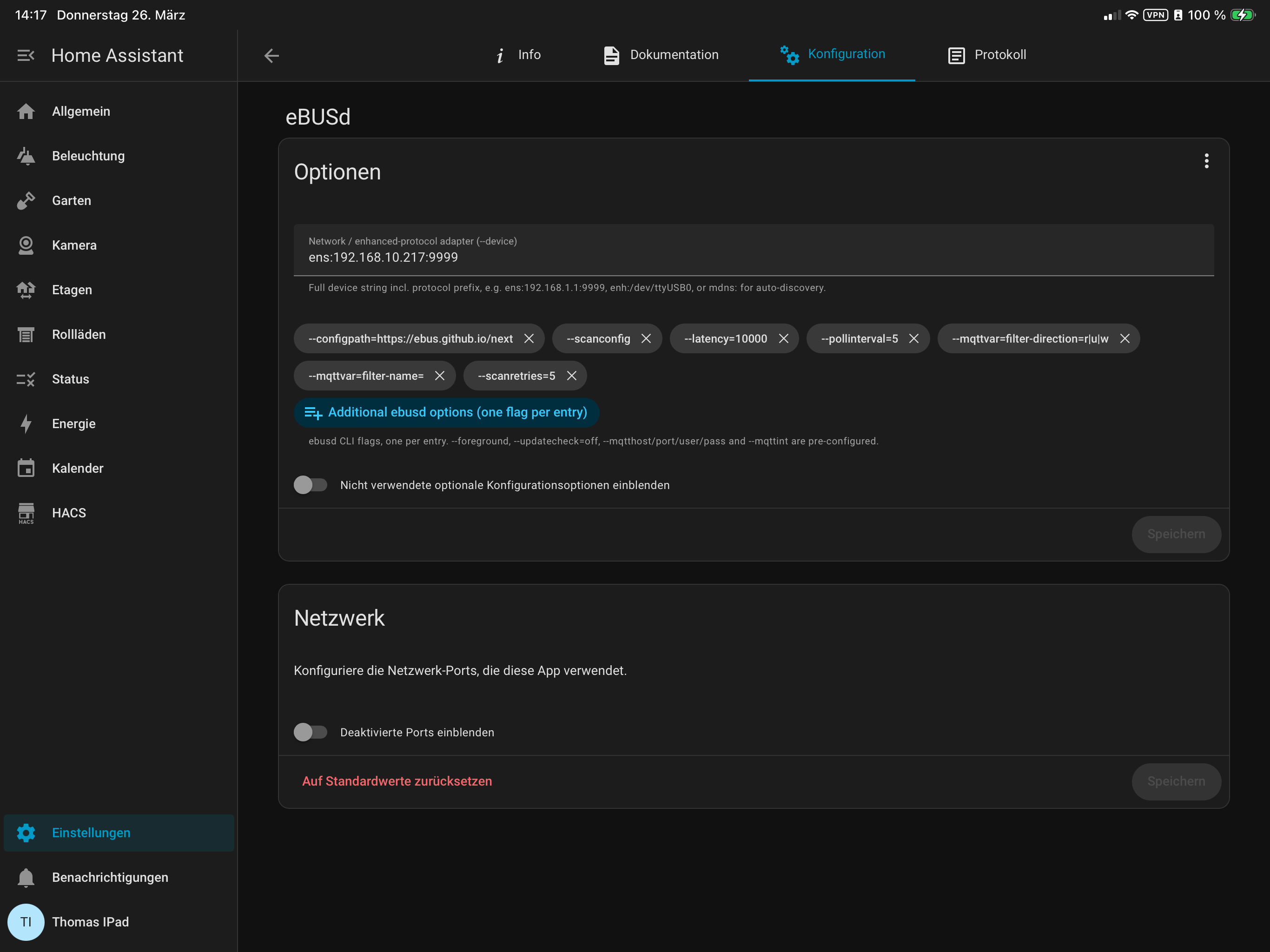1270x952 pixels.
Task: Delete the --scanretries=5 chip
Action: tap(571, 376)
